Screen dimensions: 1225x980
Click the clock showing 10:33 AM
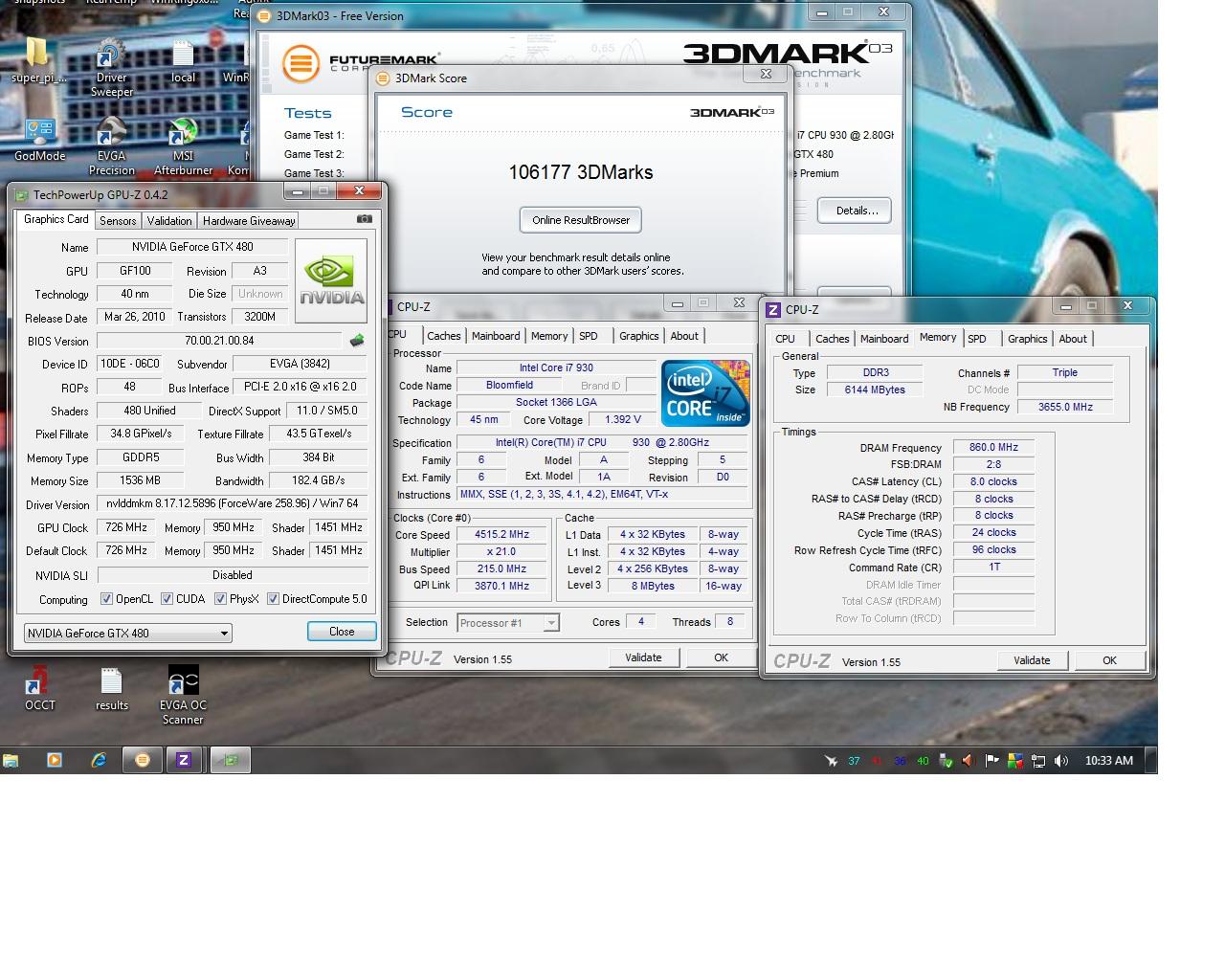[x=1108, y=761]
